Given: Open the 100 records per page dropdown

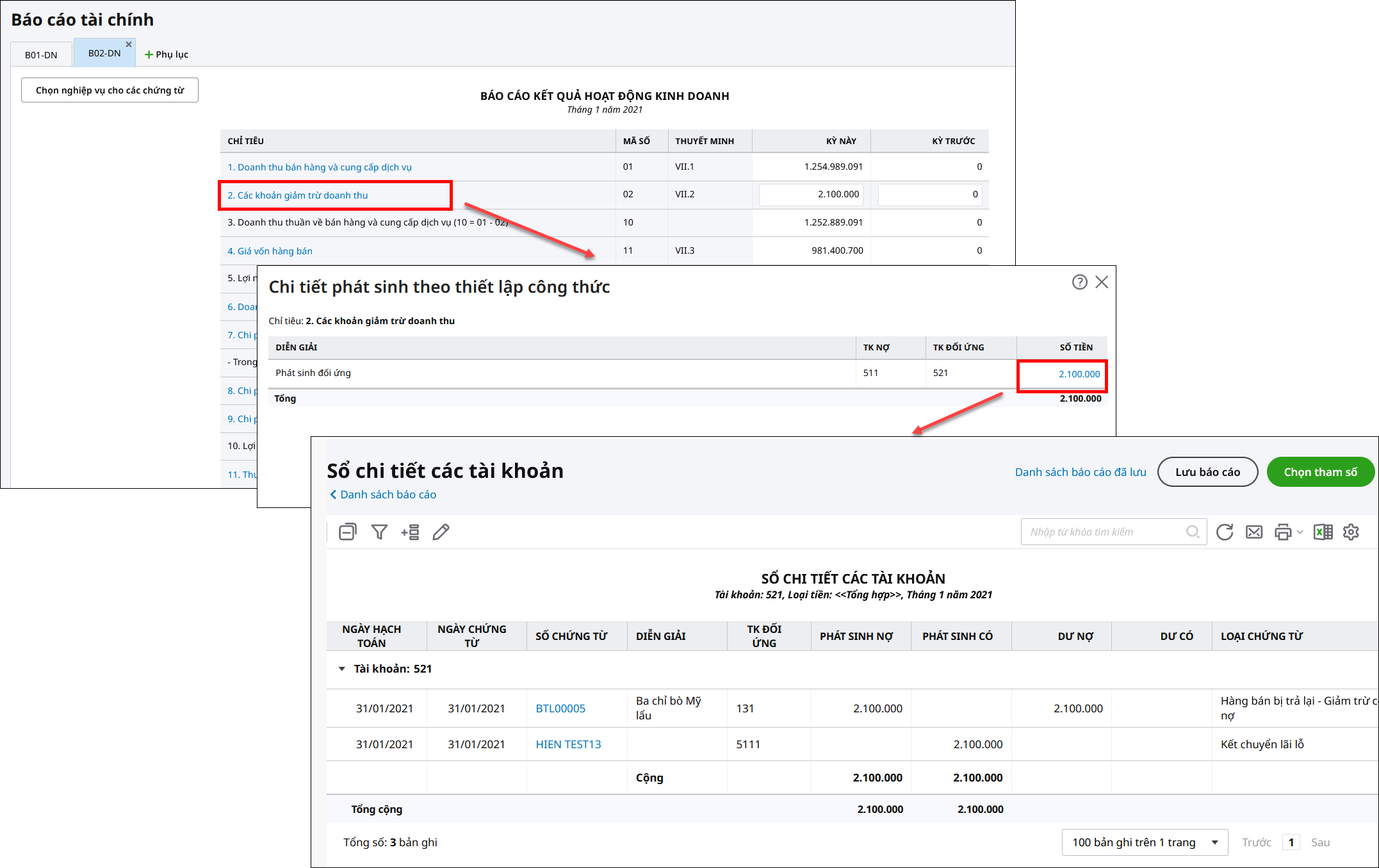Looking at the screenshot, I should click(x=1144, y=842).
